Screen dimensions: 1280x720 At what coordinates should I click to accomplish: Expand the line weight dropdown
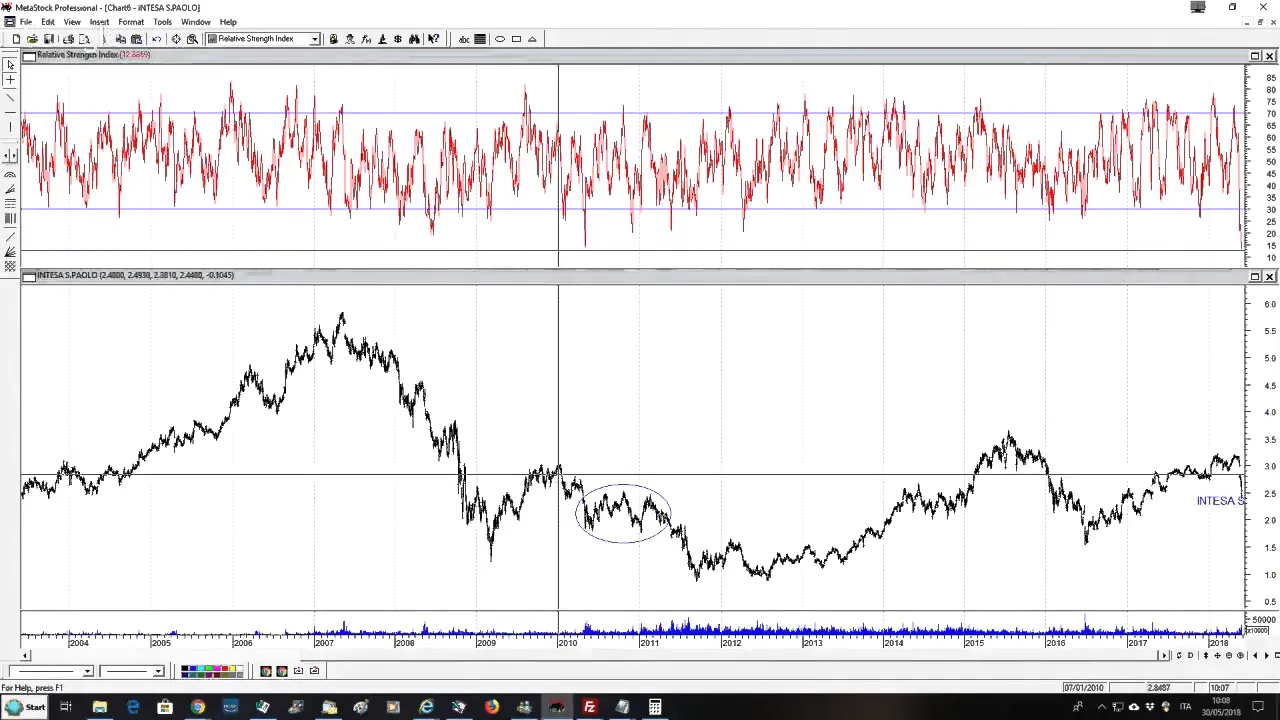[158, 671]
